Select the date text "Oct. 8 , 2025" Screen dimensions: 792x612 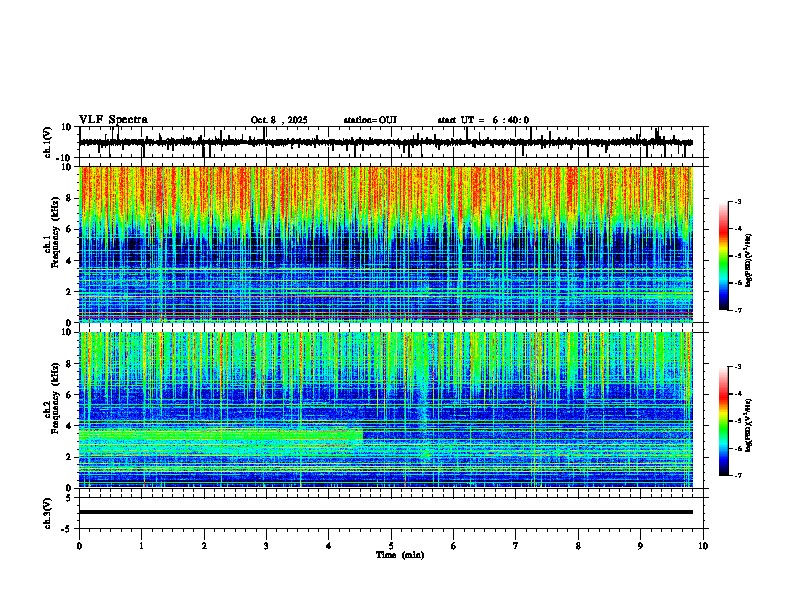(x=279, y=120)
